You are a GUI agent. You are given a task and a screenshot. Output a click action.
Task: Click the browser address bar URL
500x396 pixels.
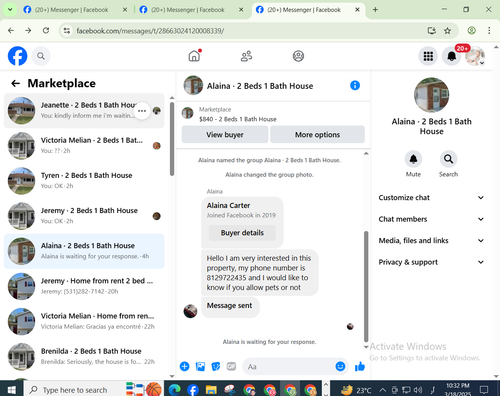150,31
